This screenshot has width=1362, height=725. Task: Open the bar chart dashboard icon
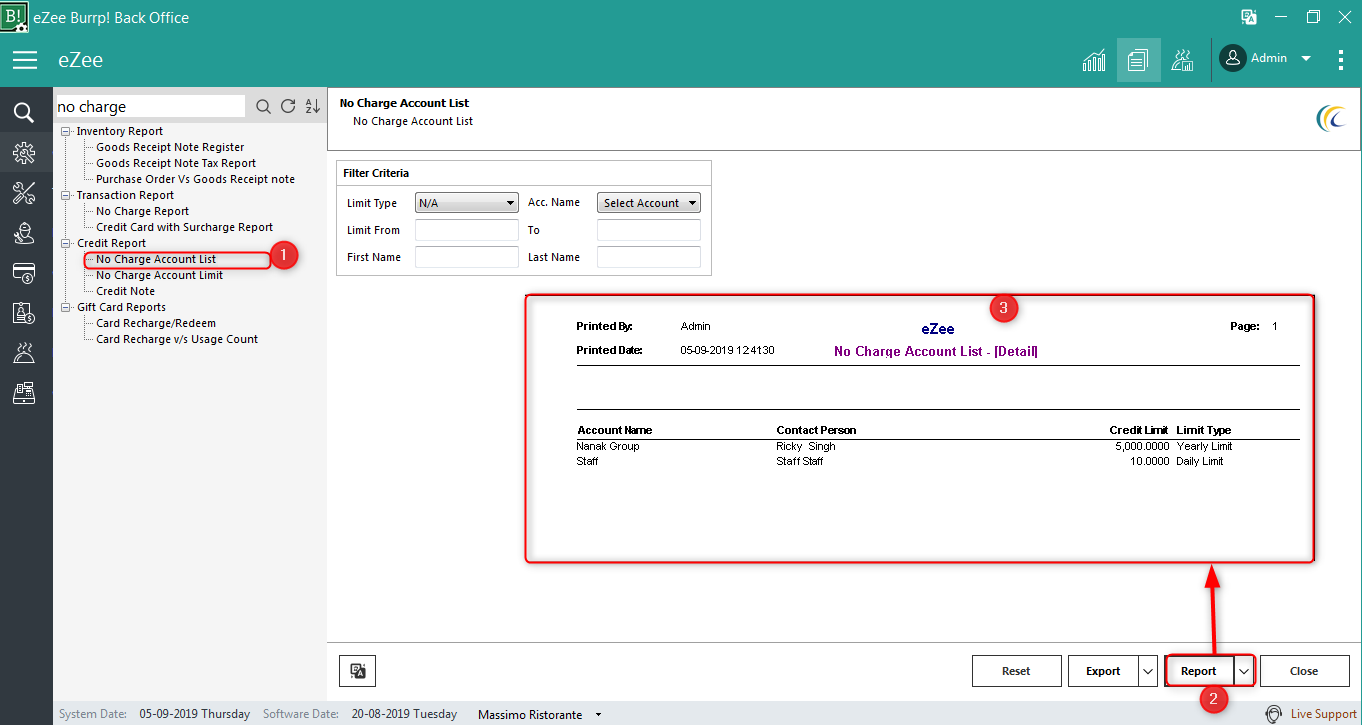1094,60
